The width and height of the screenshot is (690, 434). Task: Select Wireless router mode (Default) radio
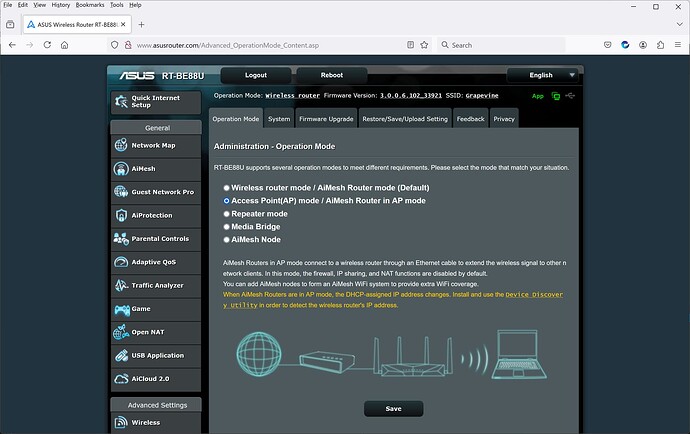click(226, 188)
